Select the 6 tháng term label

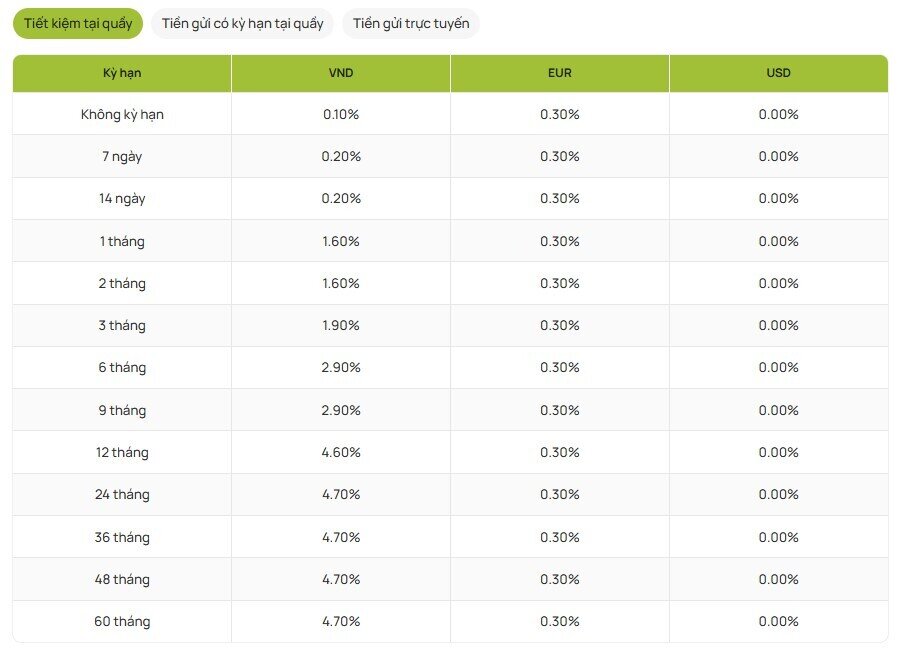pyautogui.click(x=122, y=367)
